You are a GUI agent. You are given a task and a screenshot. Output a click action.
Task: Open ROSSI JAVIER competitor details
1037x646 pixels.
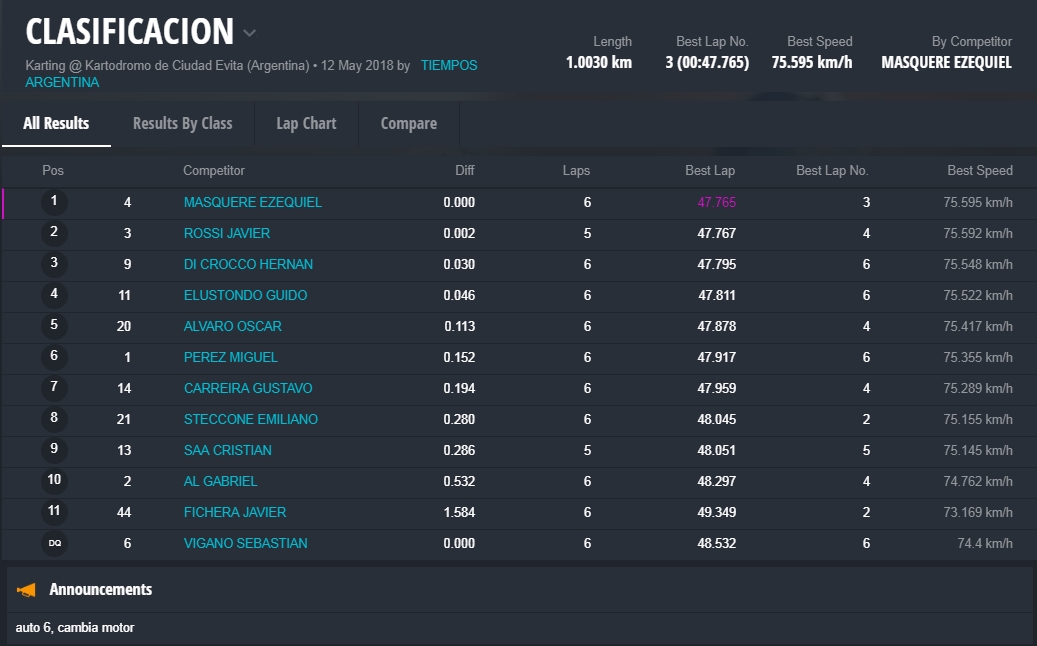(227, 233)
